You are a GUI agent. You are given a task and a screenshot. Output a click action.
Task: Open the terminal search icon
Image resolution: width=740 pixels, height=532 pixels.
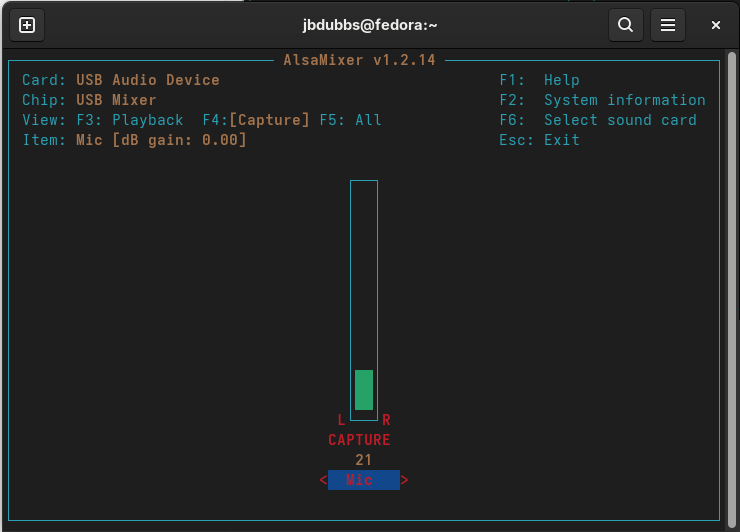(x=625, y=25)
